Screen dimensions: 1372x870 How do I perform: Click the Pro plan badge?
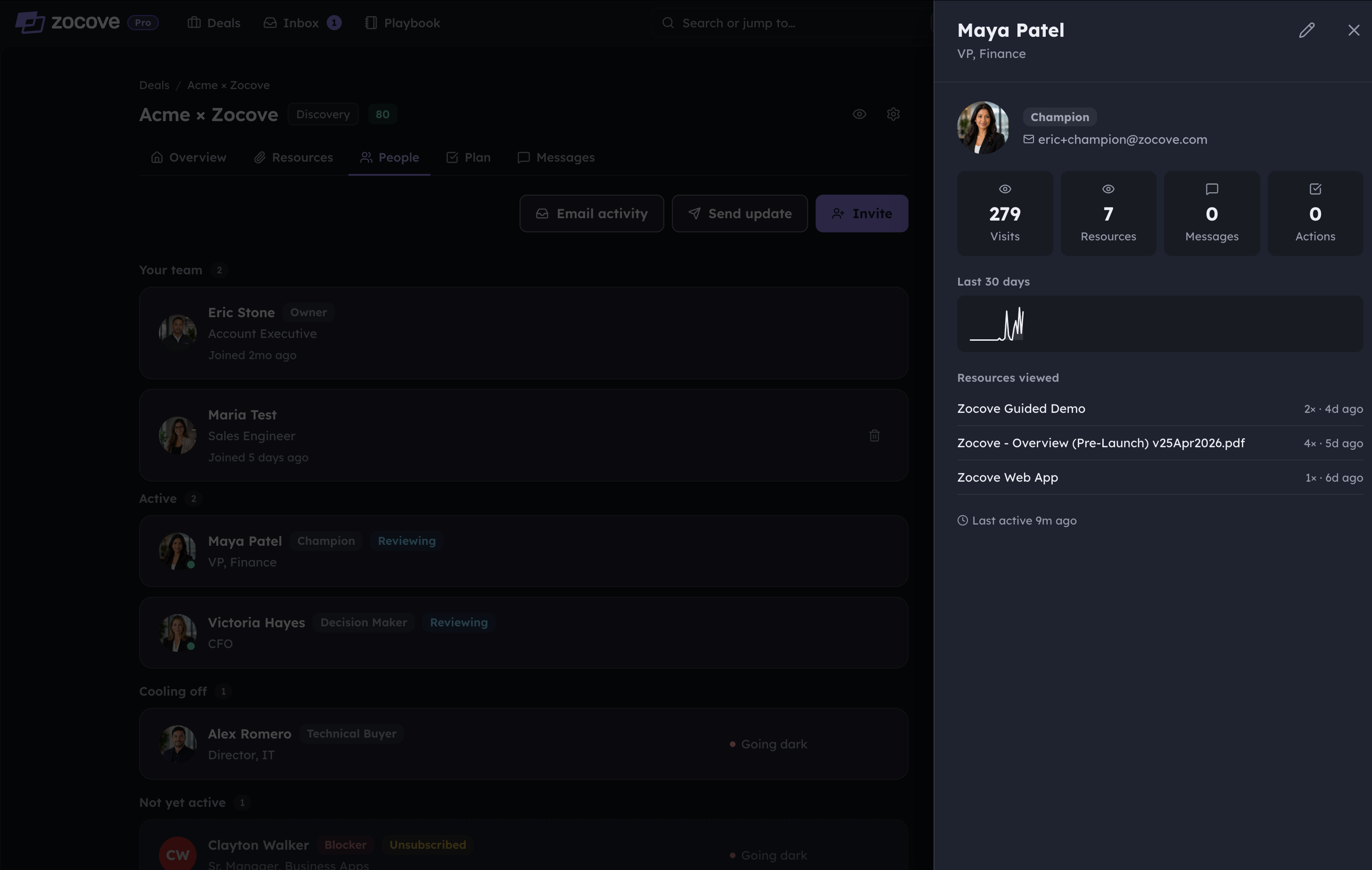[143, 23]
